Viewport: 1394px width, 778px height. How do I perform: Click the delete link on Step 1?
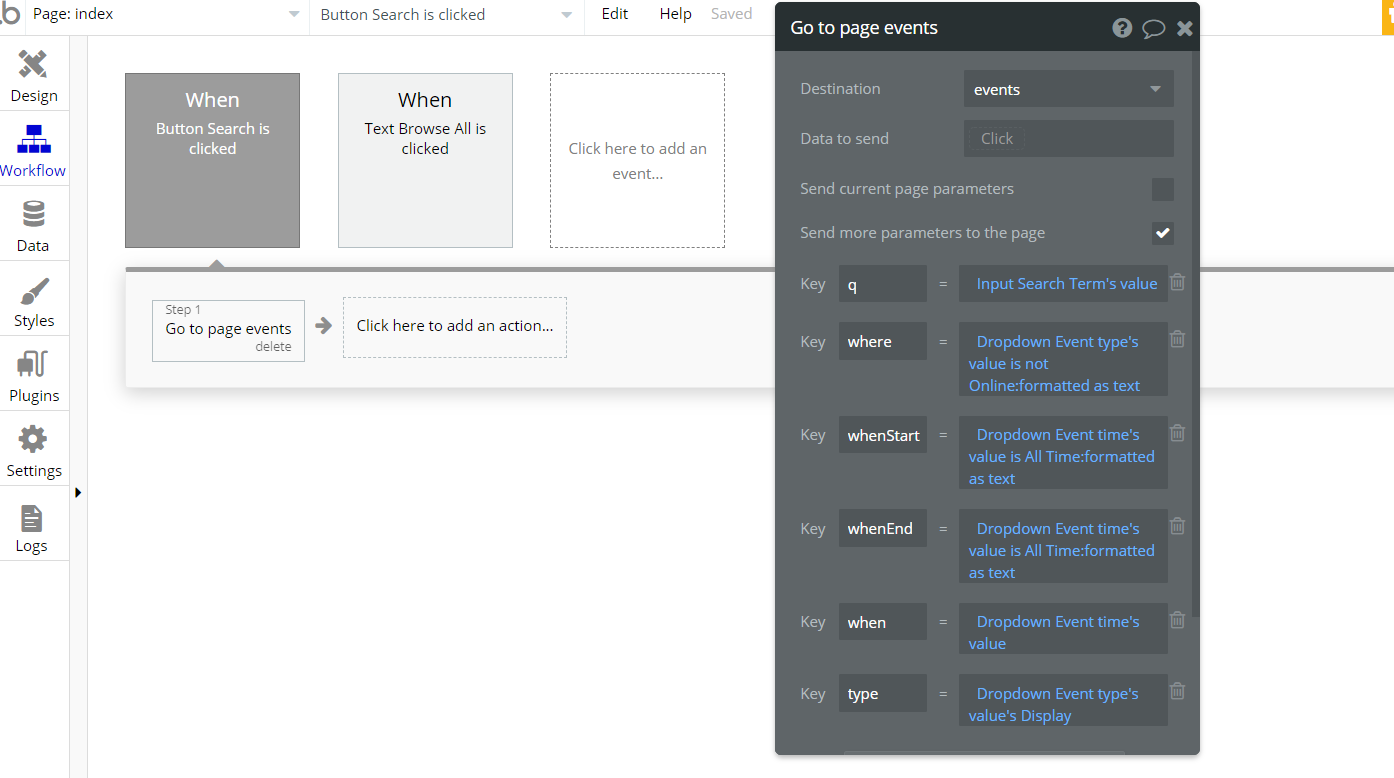point(273,347)
